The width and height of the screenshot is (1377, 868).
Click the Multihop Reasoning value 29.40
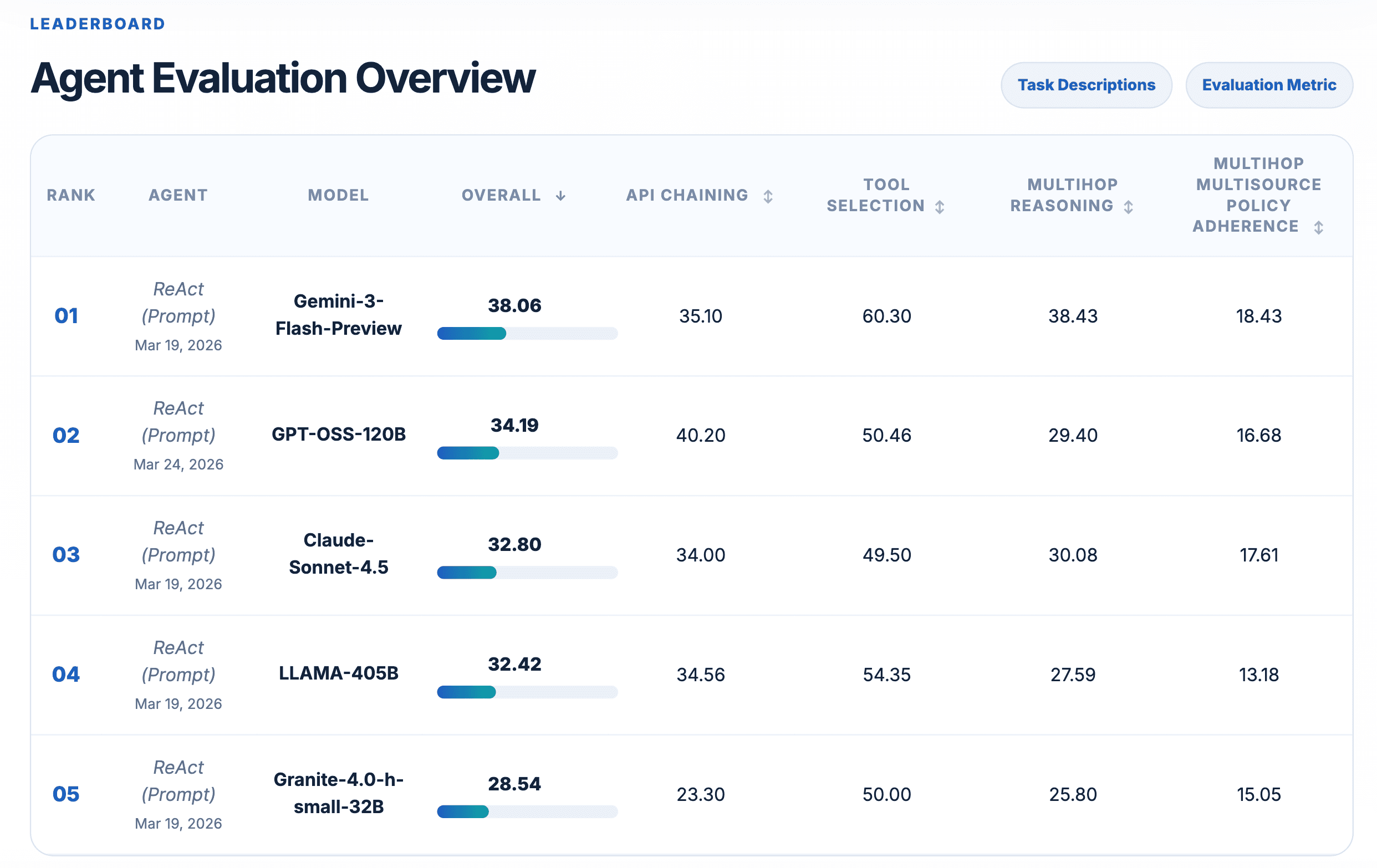tap(1073, 436)
